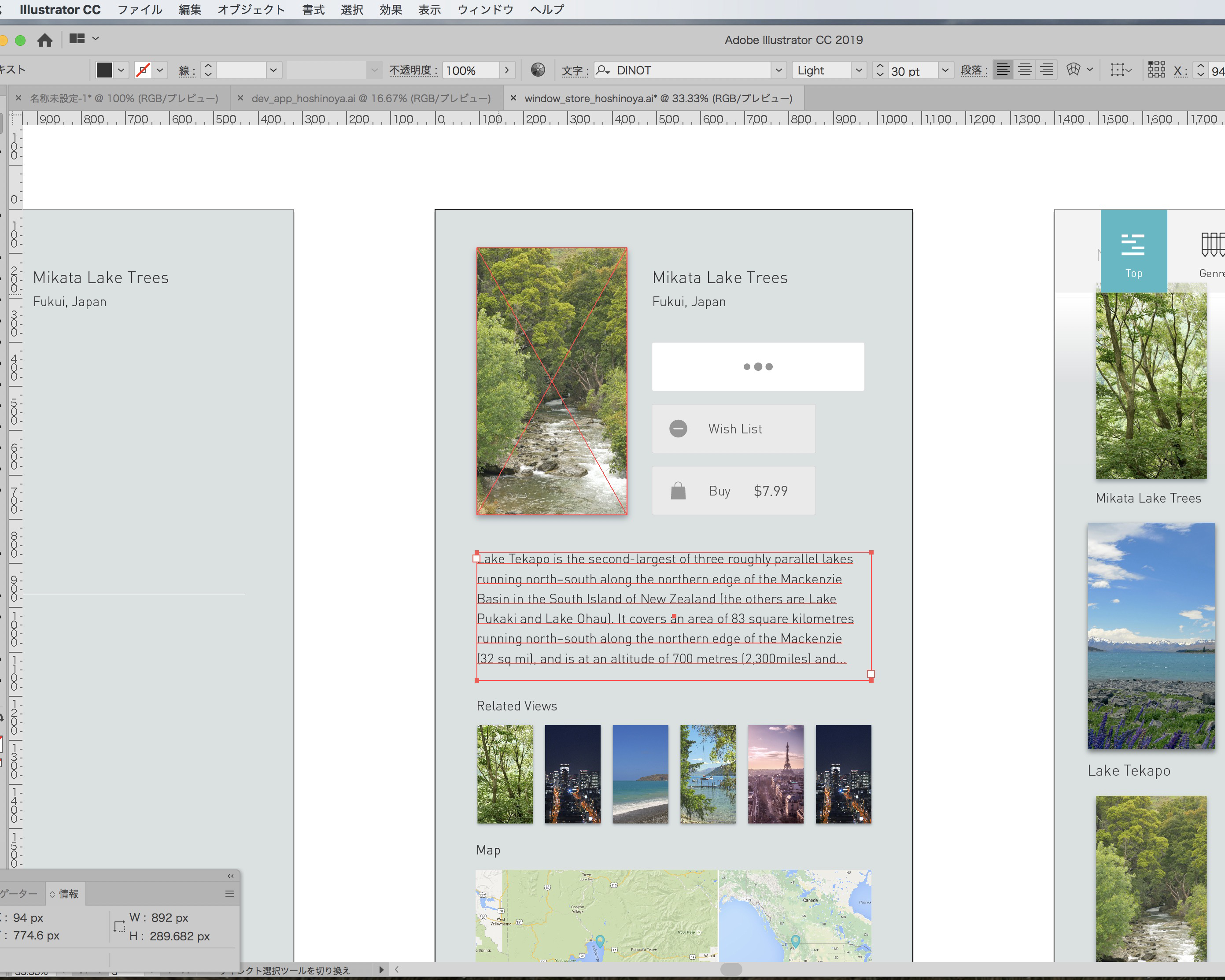Select the 情報 panel tab
Image resolution: width=1225 pixels, height=980 pixels.
[65, 894]
